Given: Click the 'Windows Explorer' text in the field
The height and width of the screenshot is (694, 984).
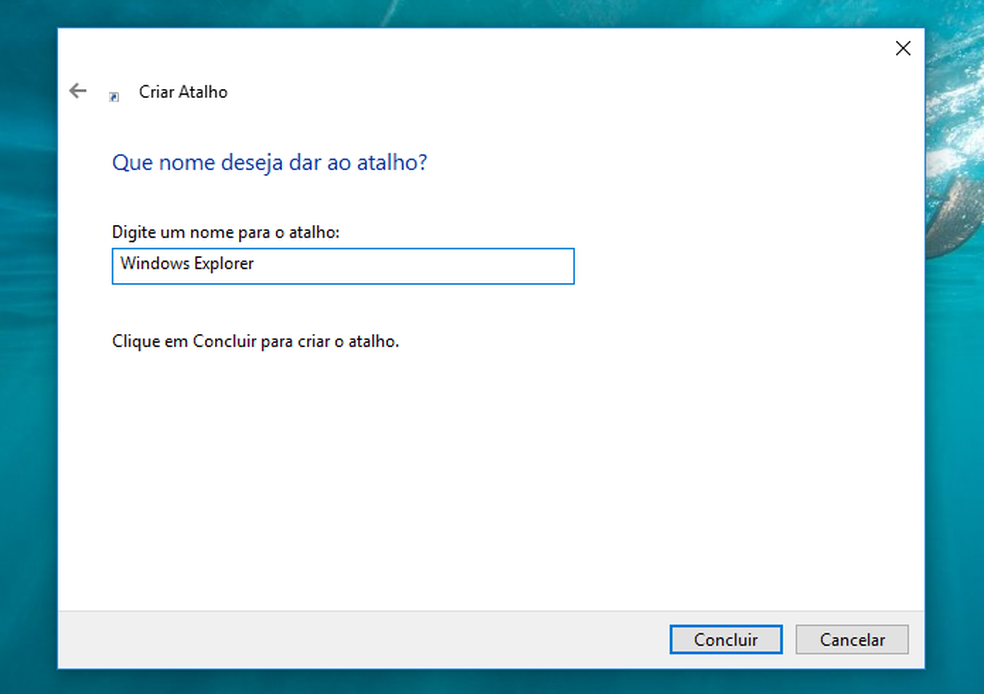Looking at the screenshot, I should tap(187, 265).
